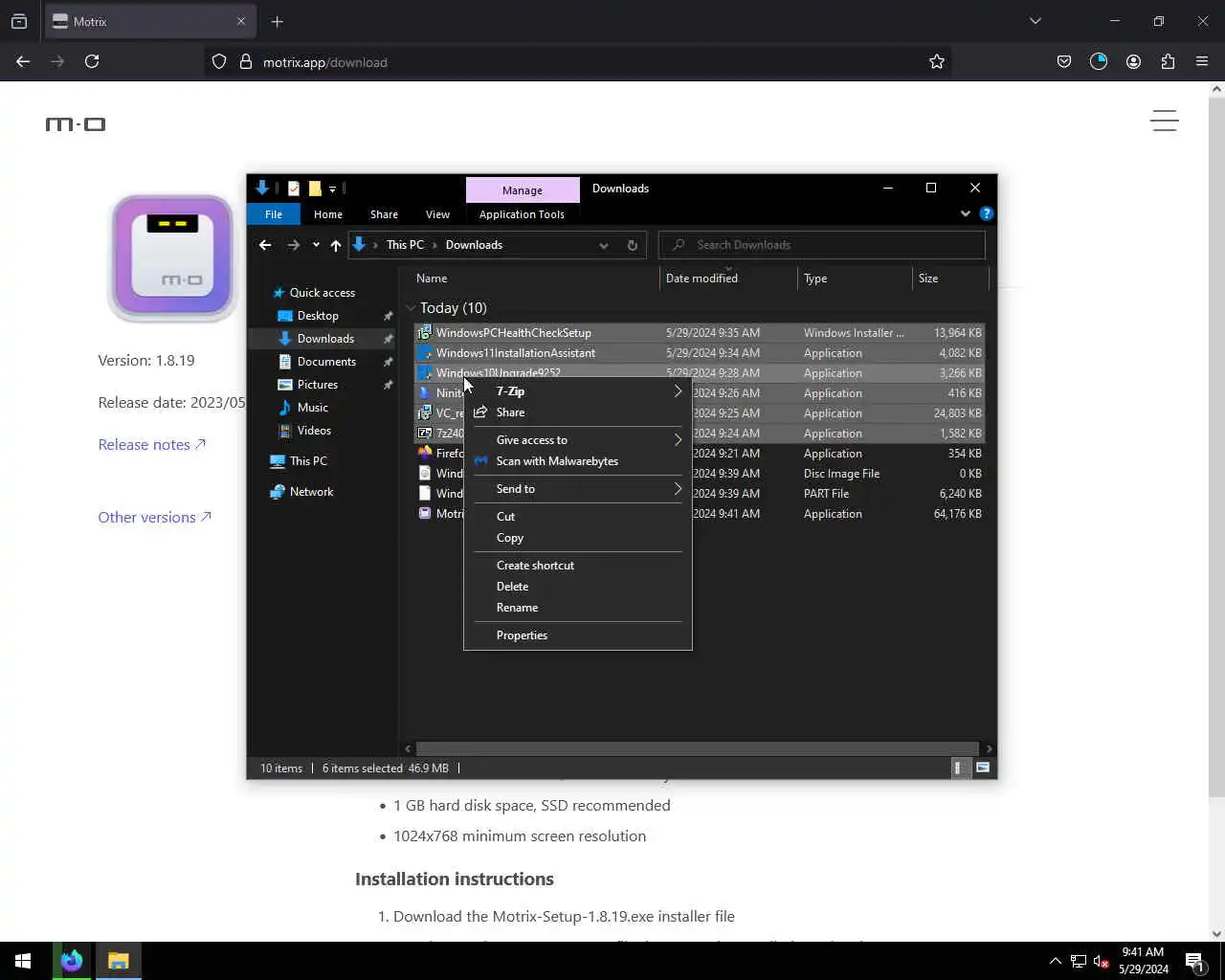
Task: Open a new Firefox tab with plus
Action: [278, 21]
